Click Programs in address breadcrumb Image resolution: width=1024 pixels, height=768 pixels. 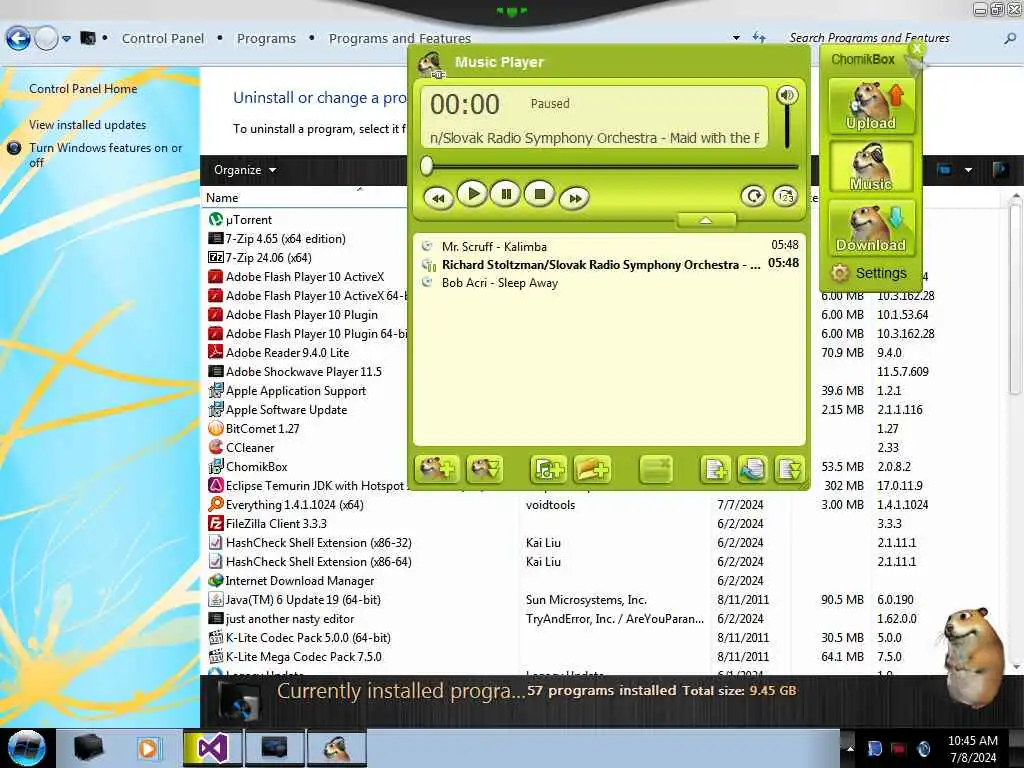[x=266, y=39]
